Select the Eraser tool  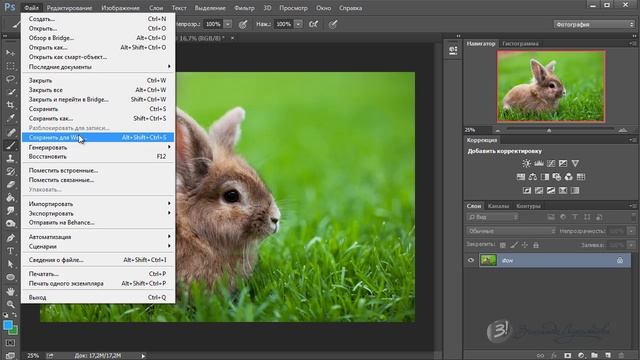pyautogui.click(x=10, y=184)
